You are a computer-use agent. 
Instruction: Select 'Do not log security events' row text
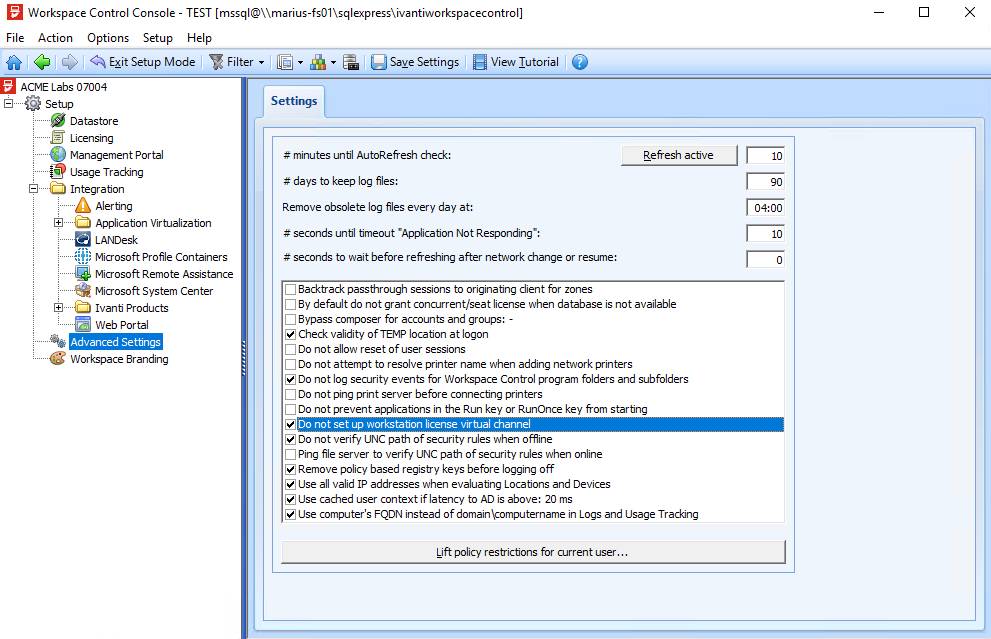493,379
